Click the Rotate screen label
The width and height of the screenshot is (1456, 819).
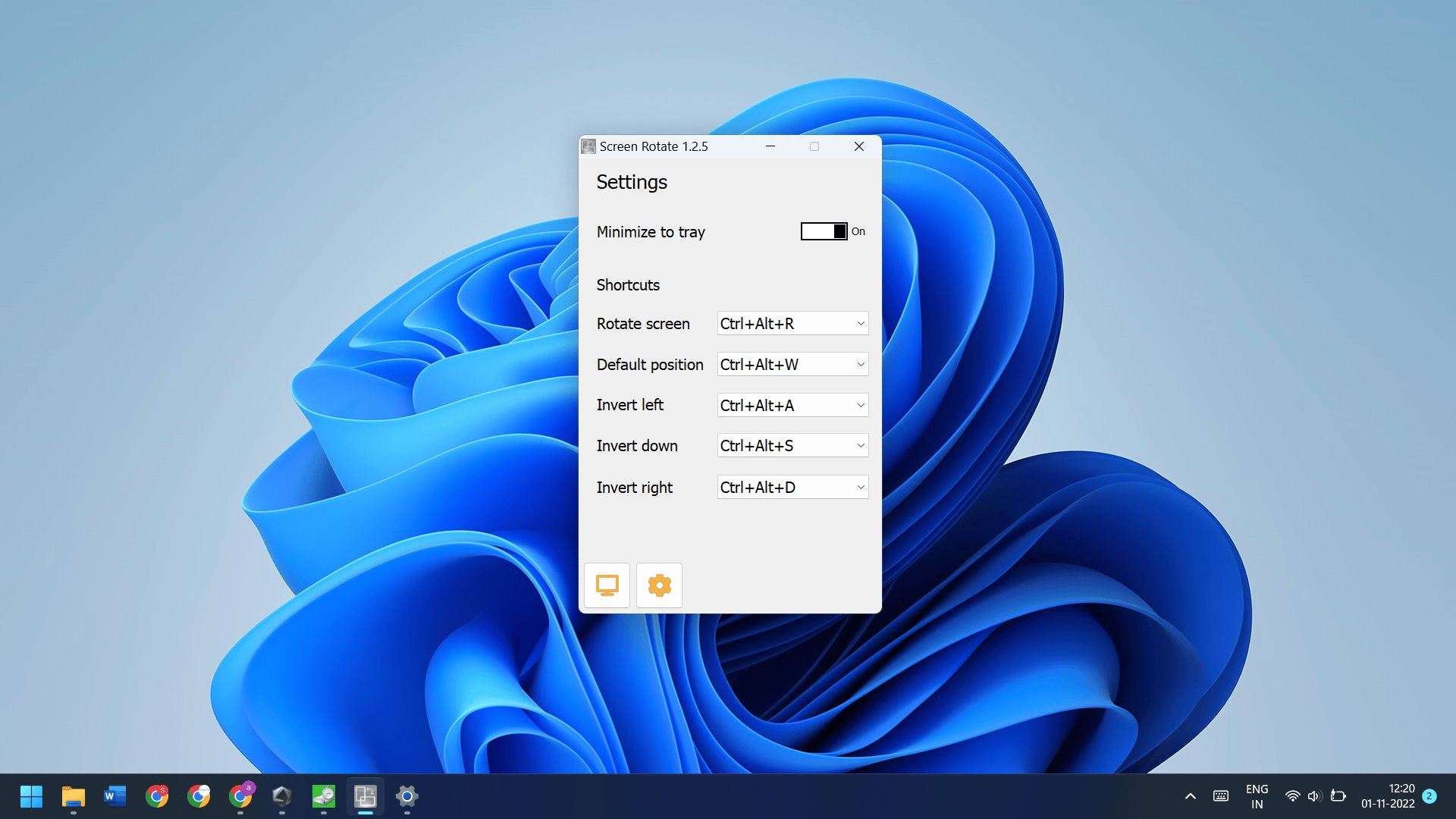pyautogui.click(x=643, y=324)
